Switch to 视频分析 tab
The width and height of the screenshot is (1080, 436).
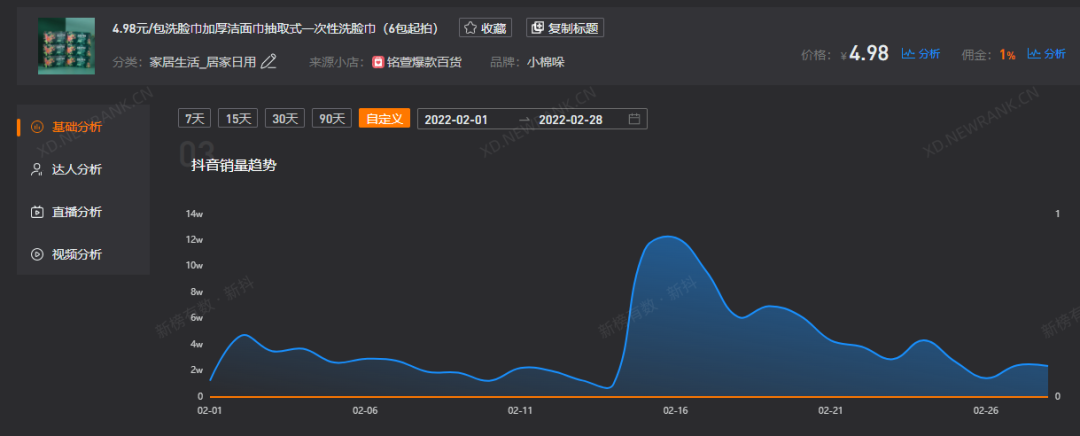[83, 254]
